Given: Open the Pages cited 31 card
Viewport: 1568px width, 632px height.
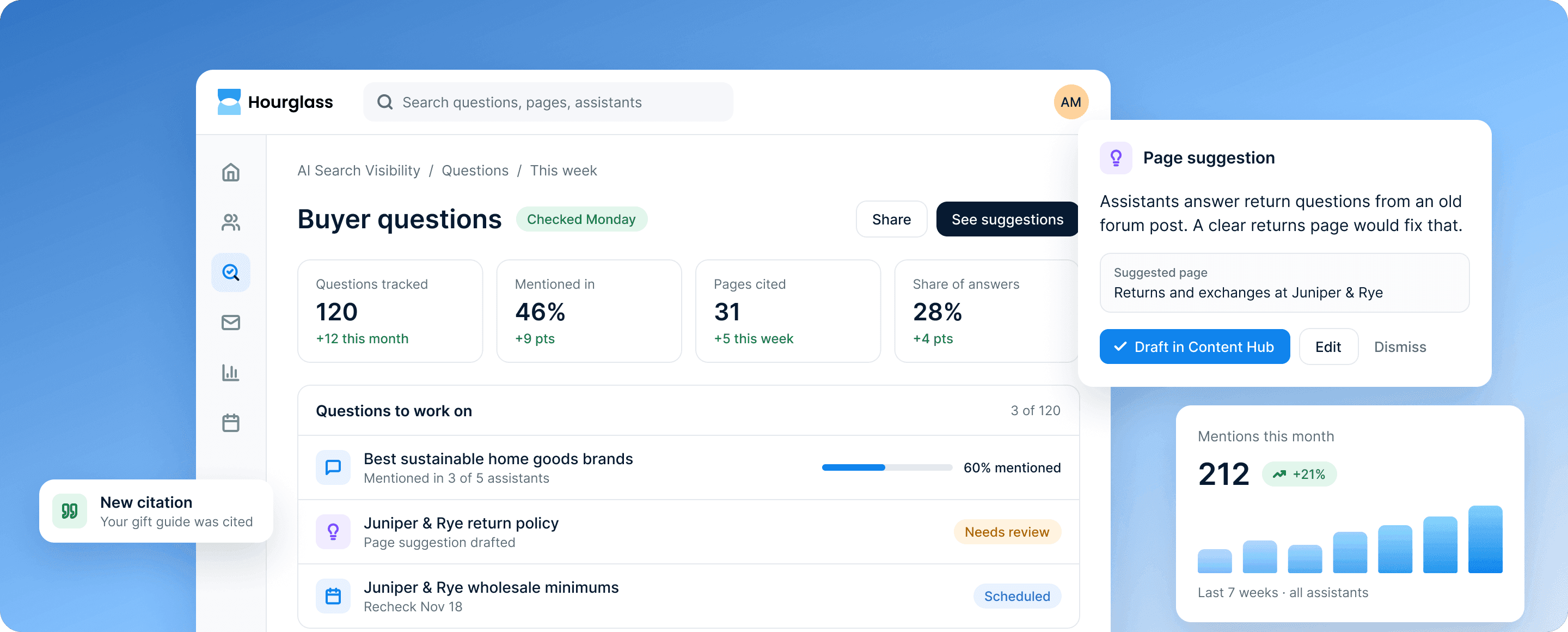Looking at the screenshot, I should pyautogui.click(x=788, y=311).
